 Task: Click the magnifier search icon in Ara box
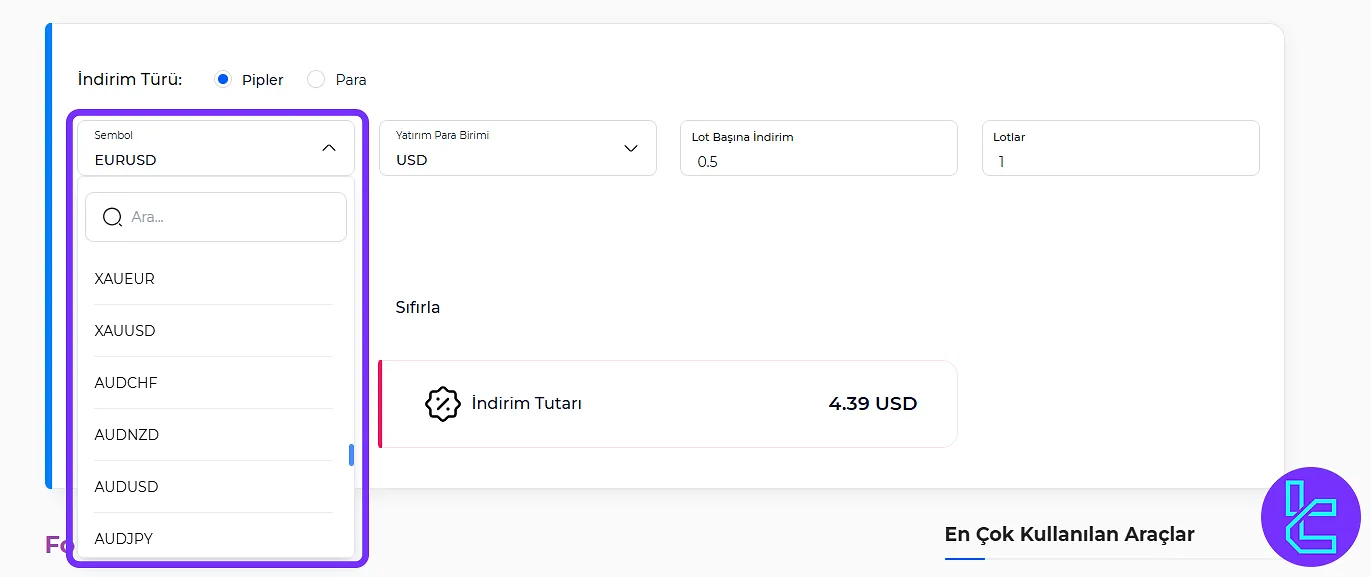112,216
